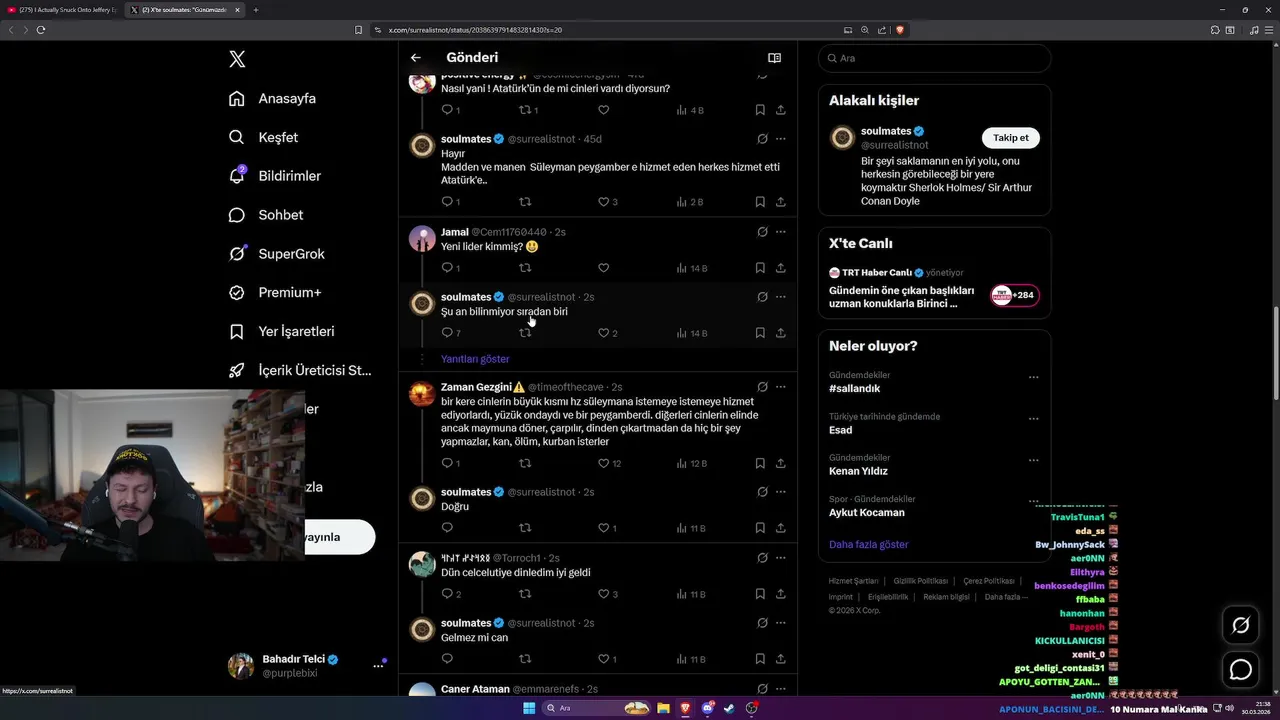
Task: Reload the page in the browser
Action: 41,30
